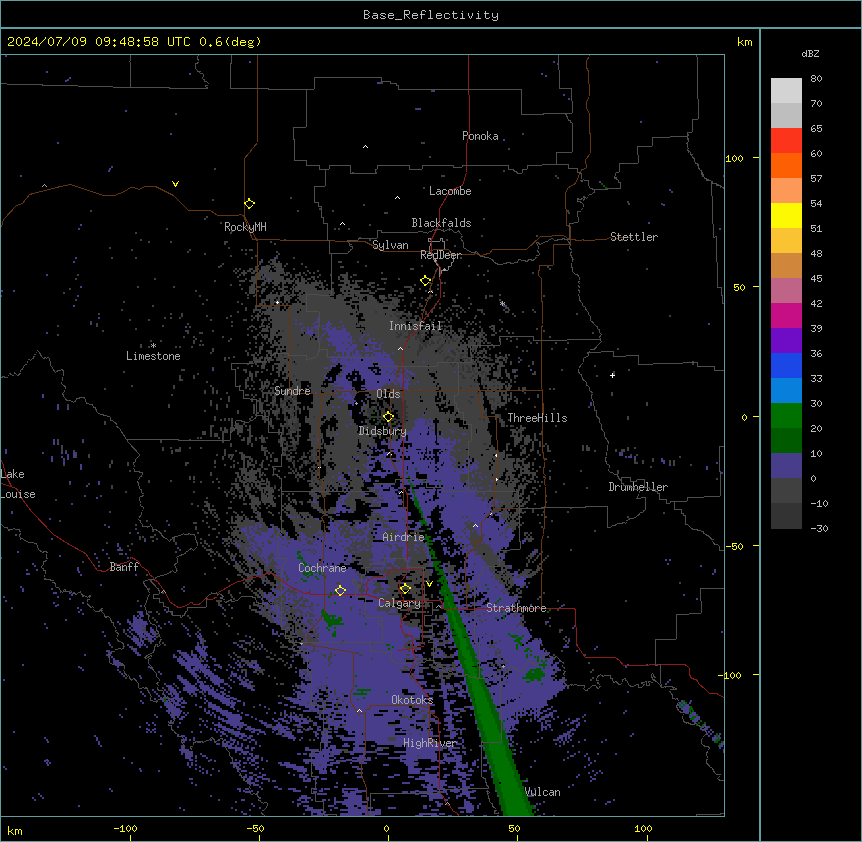Click the Olds city label
Image resolution: width=862 pixels, height=842 pixels.
388,394
